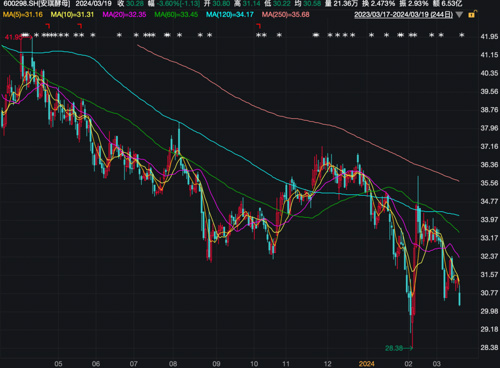Toggle the magenta MA(20)=32.35 label
Image resolution: width=500 pixels, height=368 pixels.
click(124, 15)
